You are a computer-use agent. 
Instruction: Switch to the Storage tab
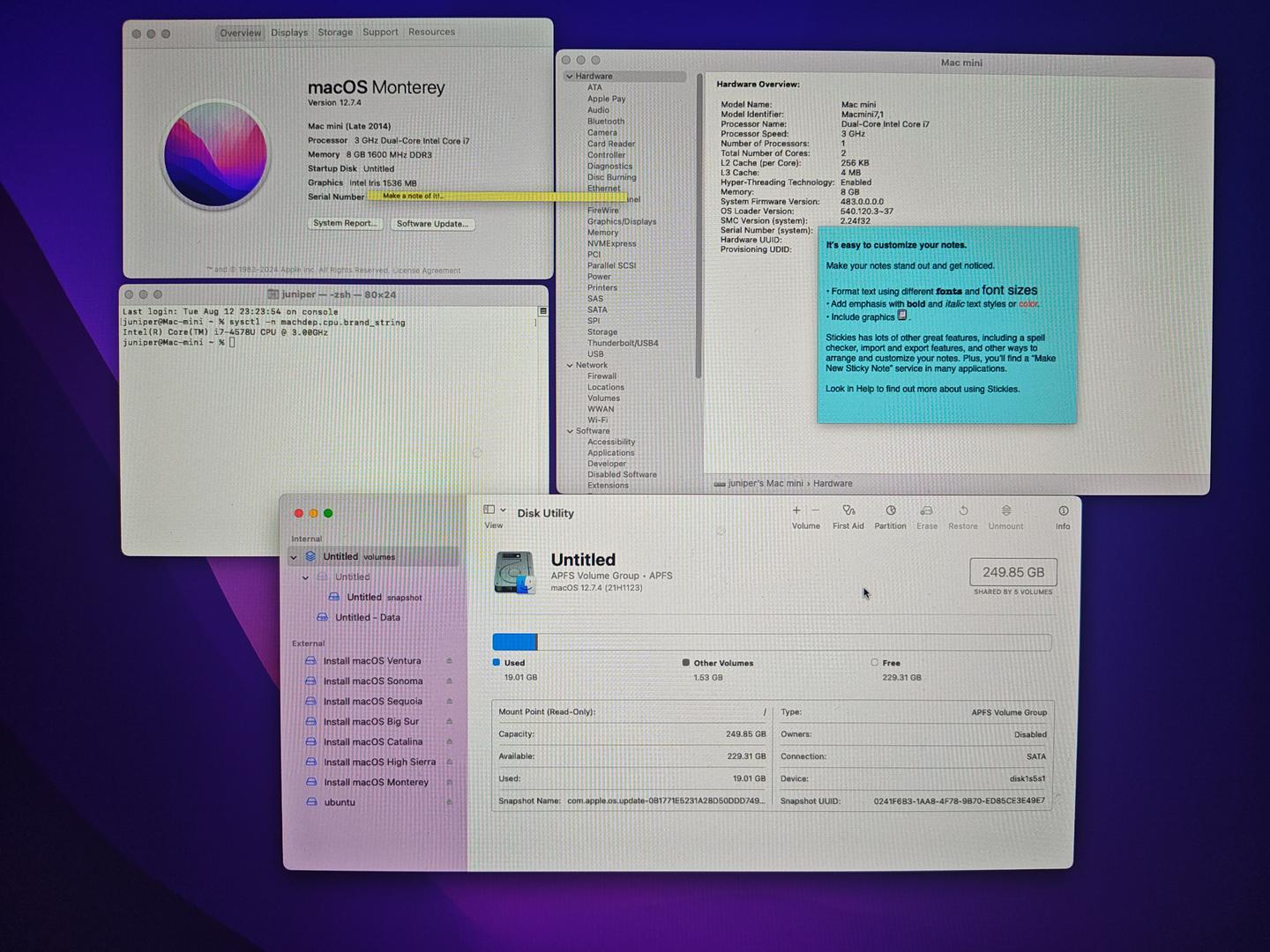[x=335, y=33]
